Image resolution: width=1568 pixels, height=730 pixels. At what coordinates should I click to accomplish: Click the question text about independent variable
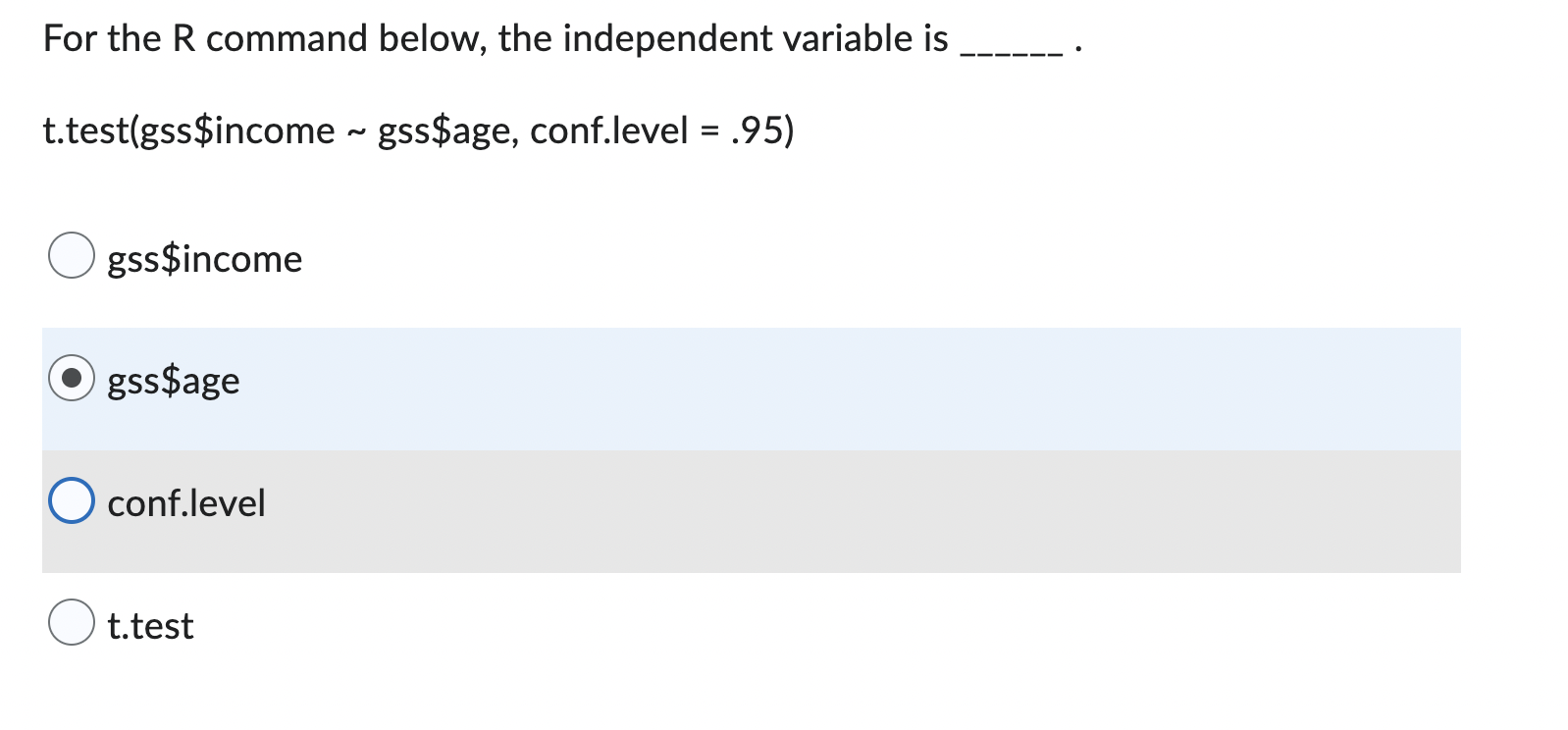point(491,39)
